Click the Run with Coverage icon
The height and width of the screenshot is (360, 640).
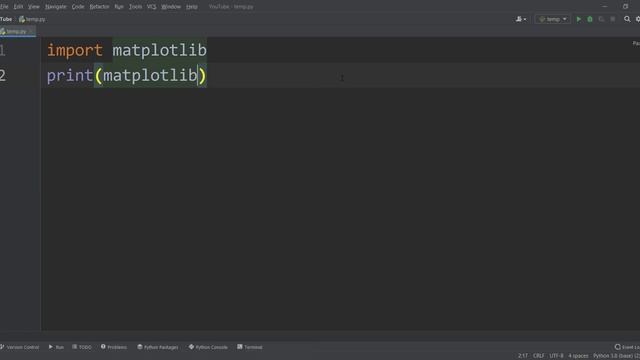tap(601, 19)
